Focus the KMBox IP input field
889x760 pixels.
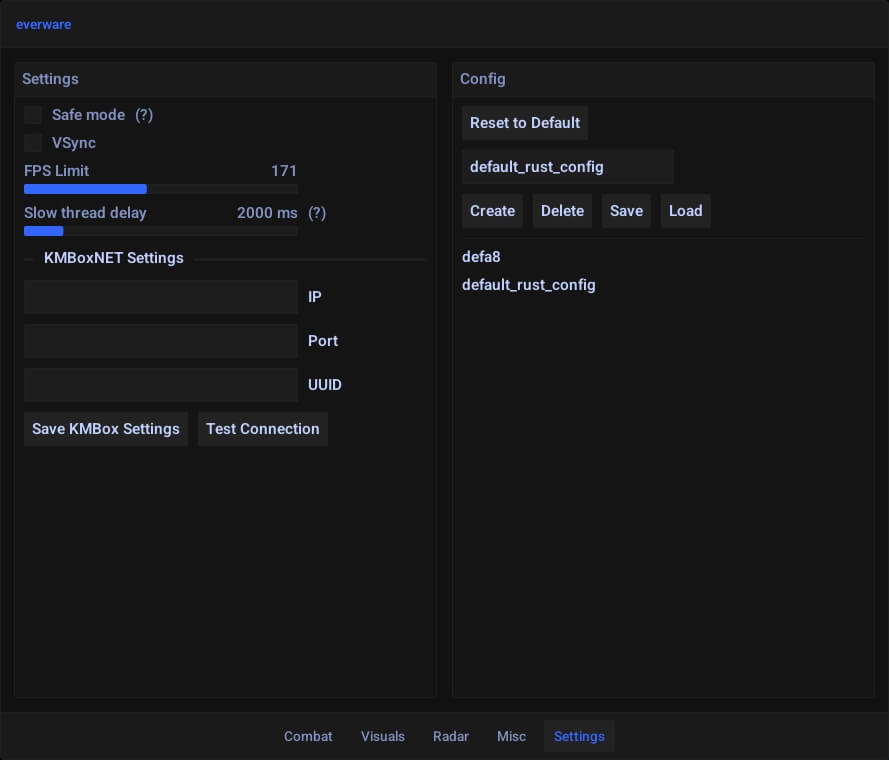pos(160,297)
